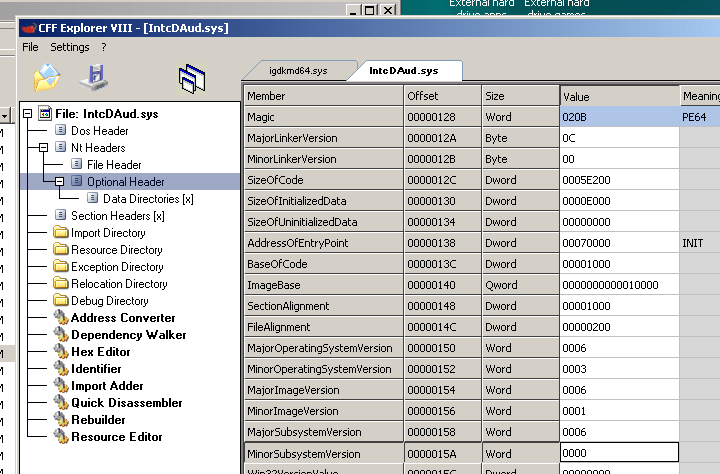The width and height of the screenshot is (720, 474).
Task: Click the MinorSubsystemVersion value field
Action: pyautogui.click(x=619, y=453)
